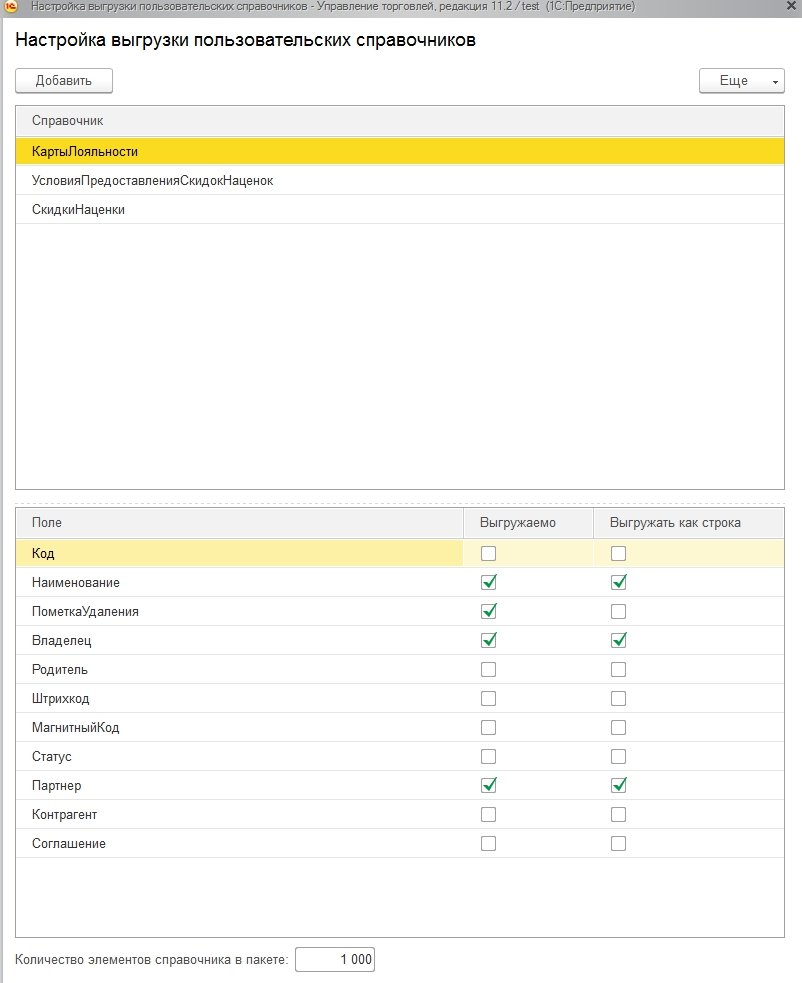The width and height of the screenshot is (802, 983).
Task: Close the settings window
Action: click(791, 6)
